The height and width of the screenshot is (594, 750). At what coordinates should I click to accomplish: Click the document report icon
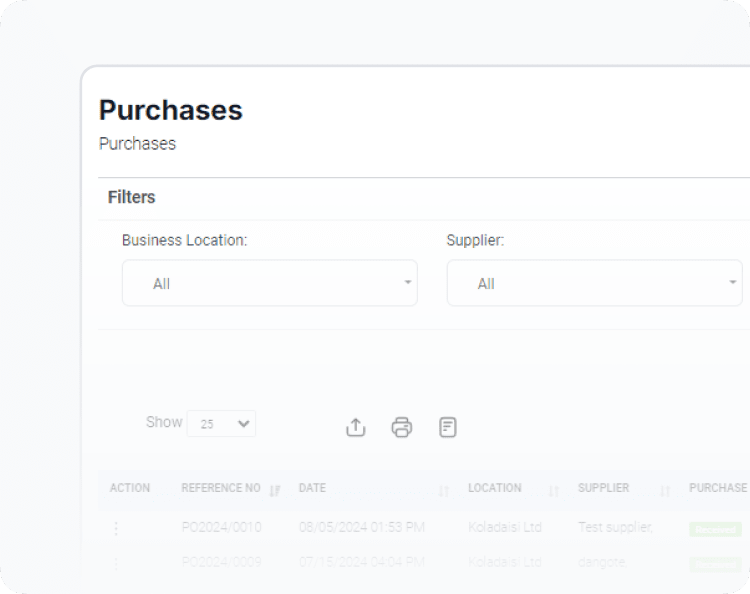pyautogui.click(x=448, y=427)
